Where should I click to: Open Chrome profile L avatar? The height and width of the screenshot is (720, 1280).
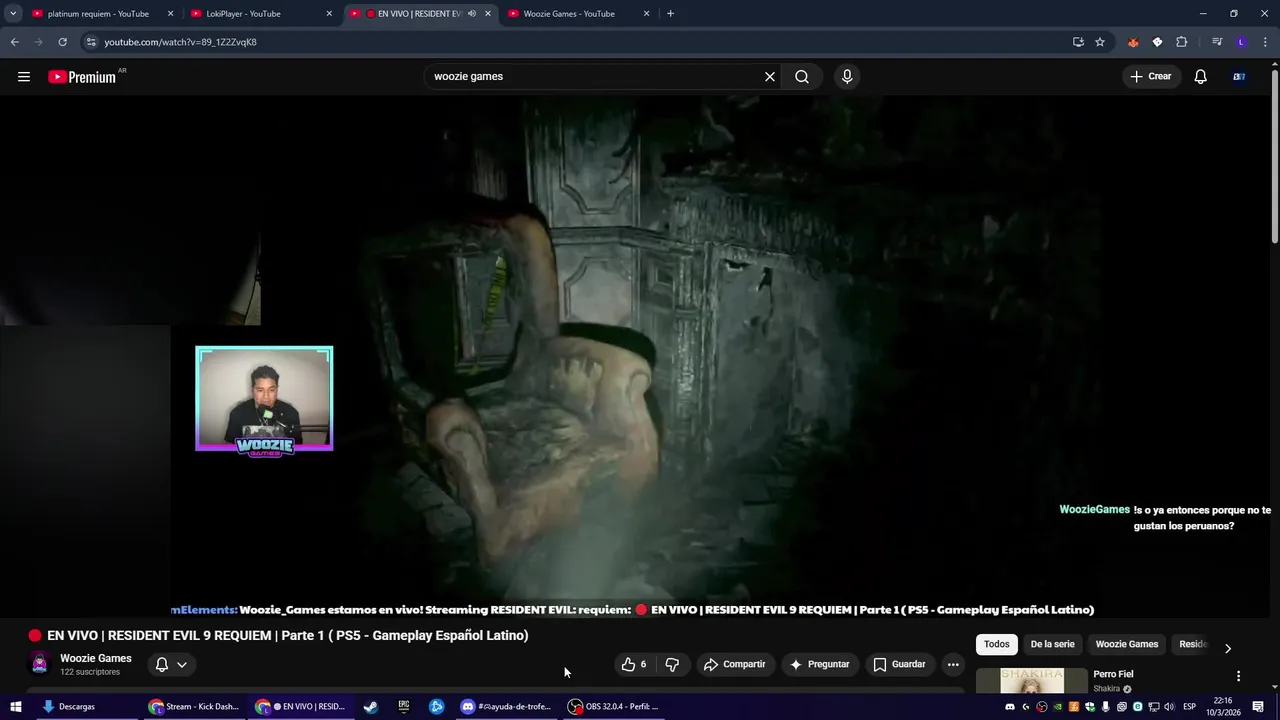1241,42
